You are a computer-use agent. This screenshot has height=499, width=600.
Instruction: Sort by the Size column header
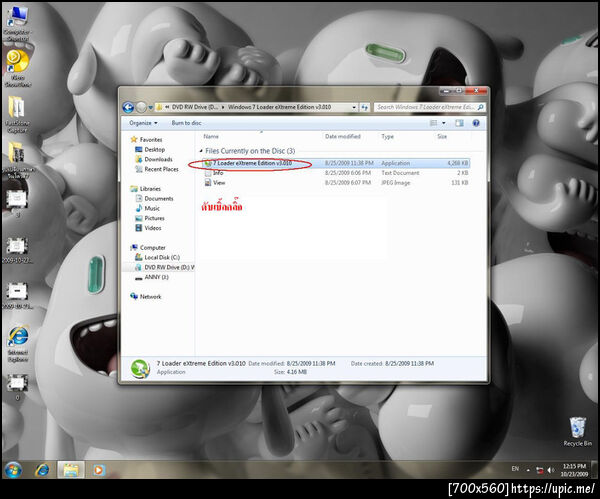pyautogui.click(x=442, y=136)
